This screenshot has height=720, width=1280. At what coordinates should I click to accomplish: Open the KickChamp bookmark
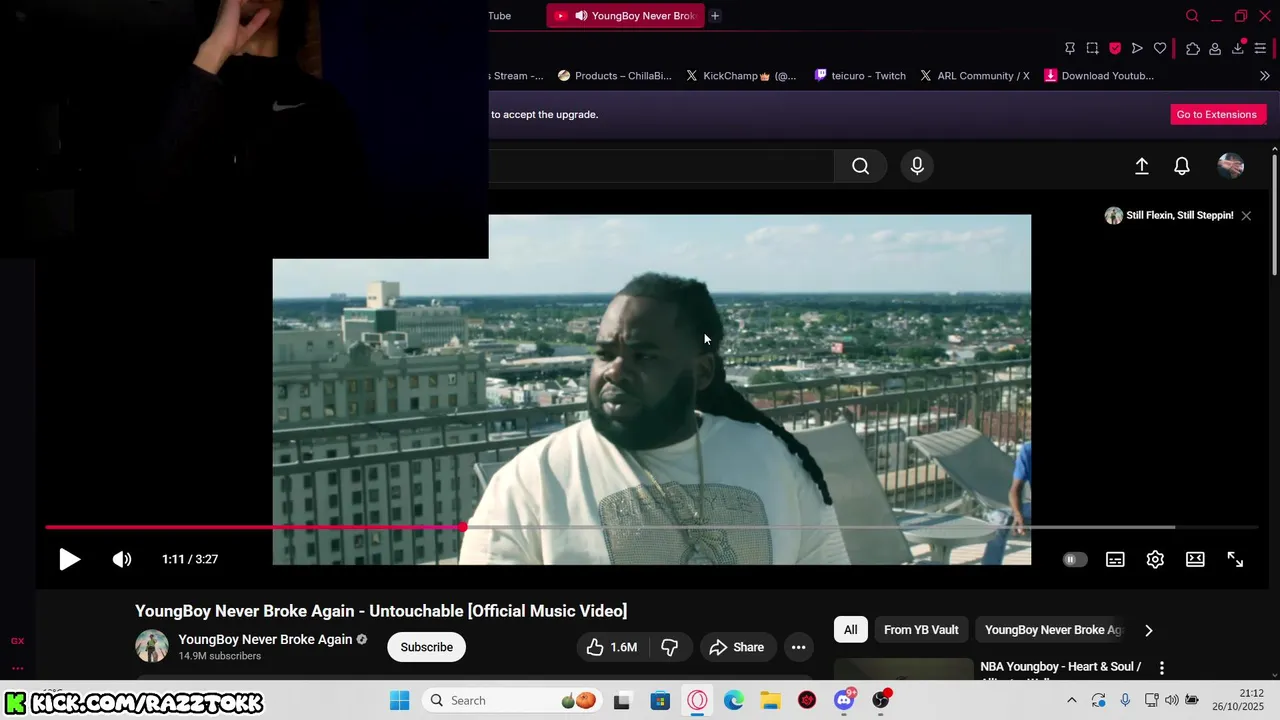pos(741,75)
